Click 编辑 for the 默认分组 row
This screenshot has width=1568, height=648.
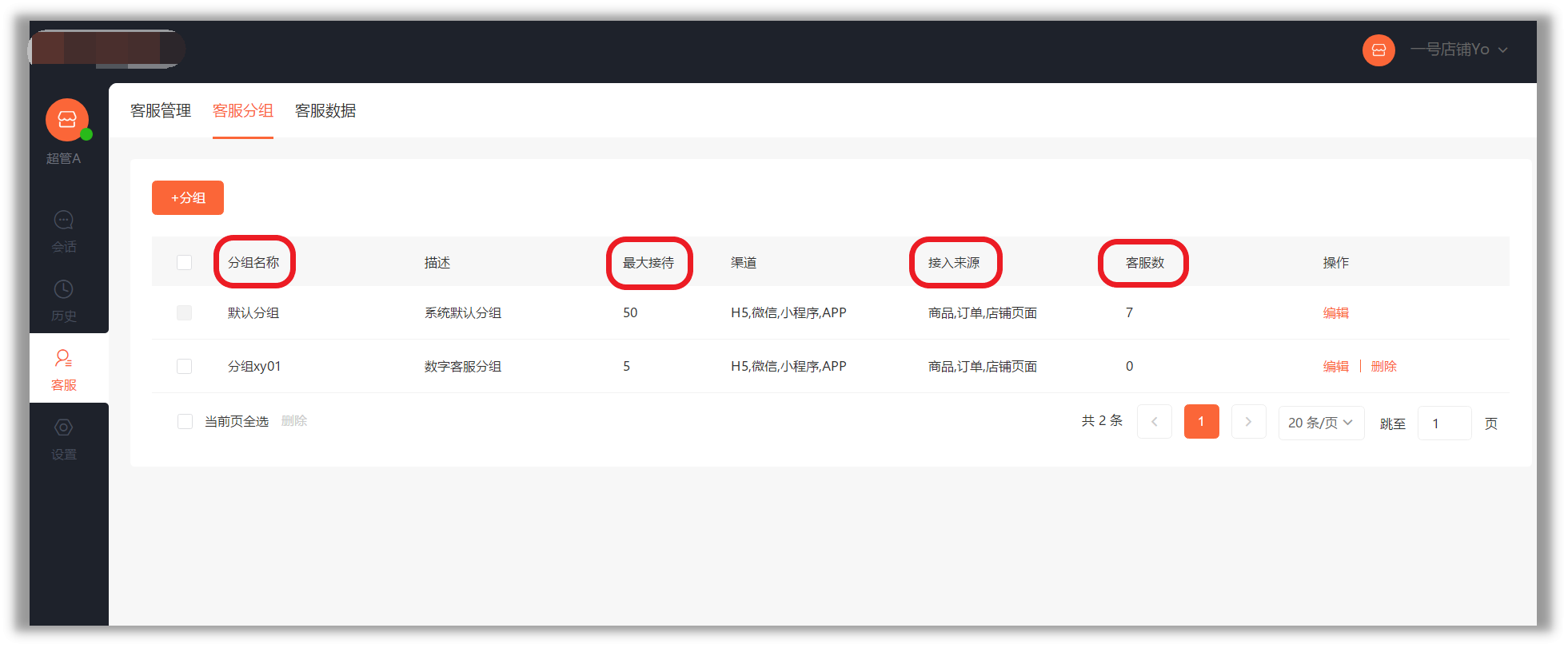tap(1335, 313)
